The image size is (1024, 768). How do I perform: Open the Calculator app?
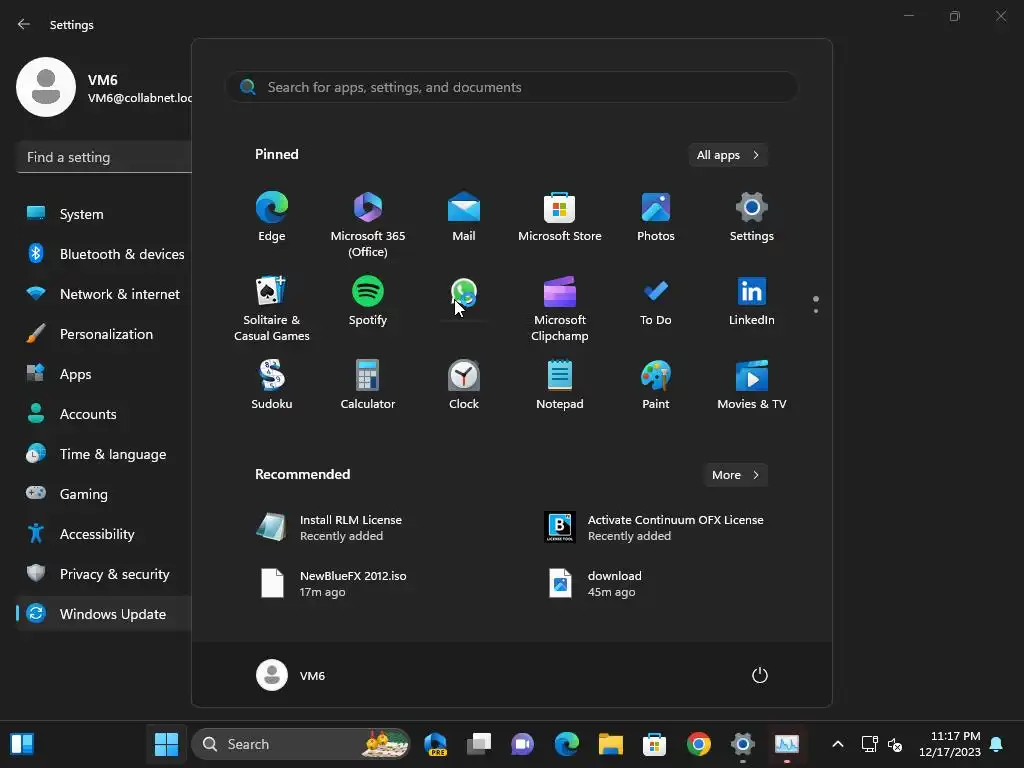[368, 385]
